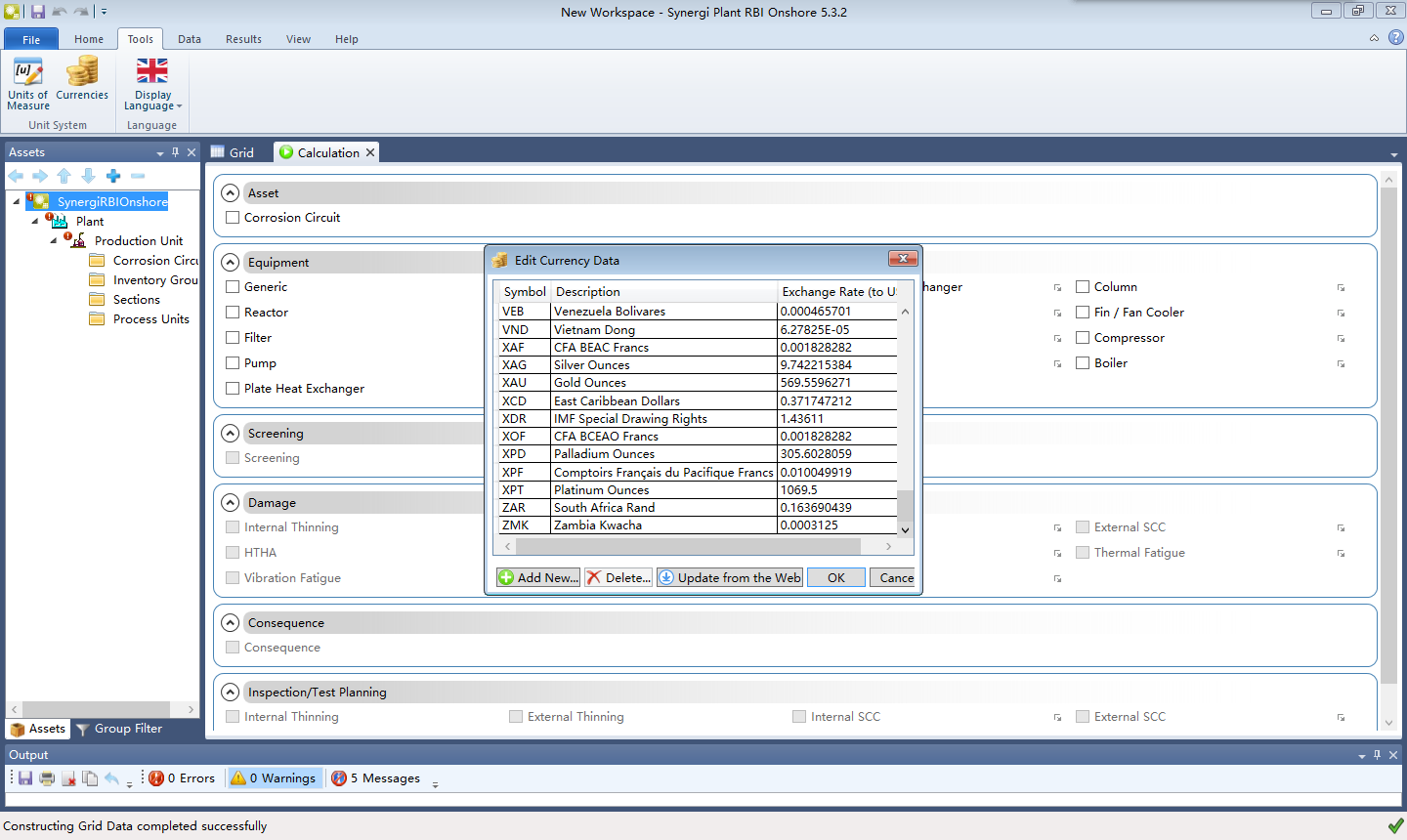Toggle the 0 Warnings filter
This screenshot has width=1407, height=840.
click(274, 778)
